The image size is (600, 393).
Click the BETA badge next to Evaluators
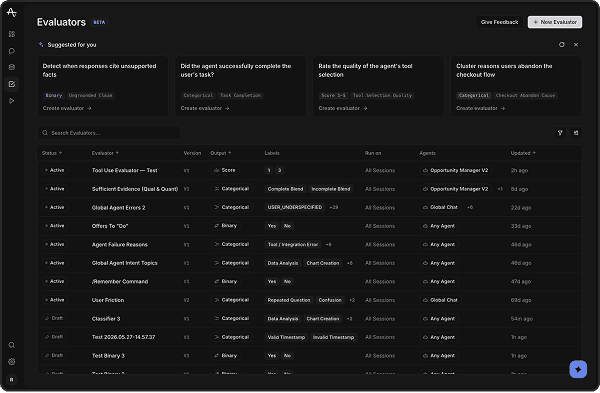click(x=99, y=22)
